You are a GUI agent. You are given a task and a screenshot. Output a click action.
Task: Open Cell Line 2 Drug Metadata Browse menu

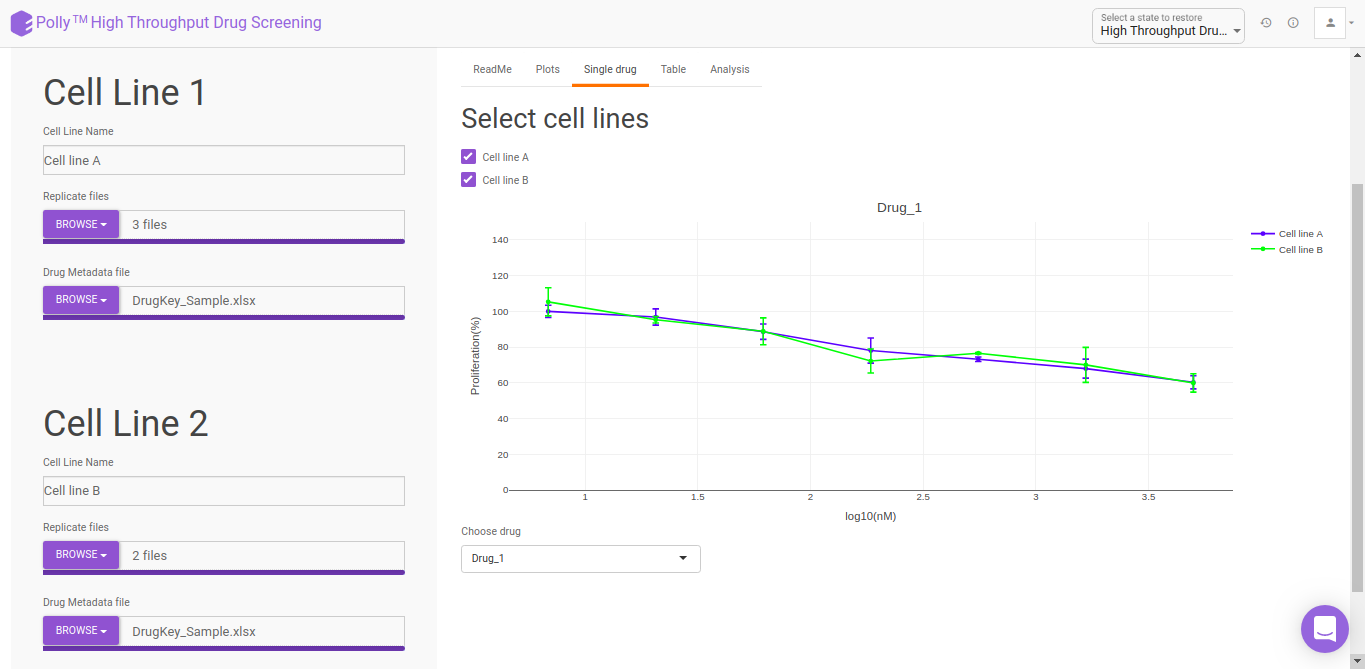point(81,631)
